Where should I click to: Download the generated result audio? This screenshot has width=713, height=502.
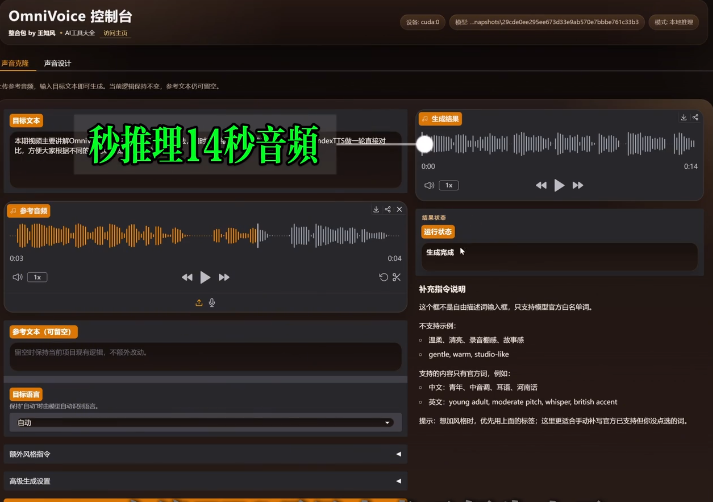pyautogui.click(x=683, y=117)
